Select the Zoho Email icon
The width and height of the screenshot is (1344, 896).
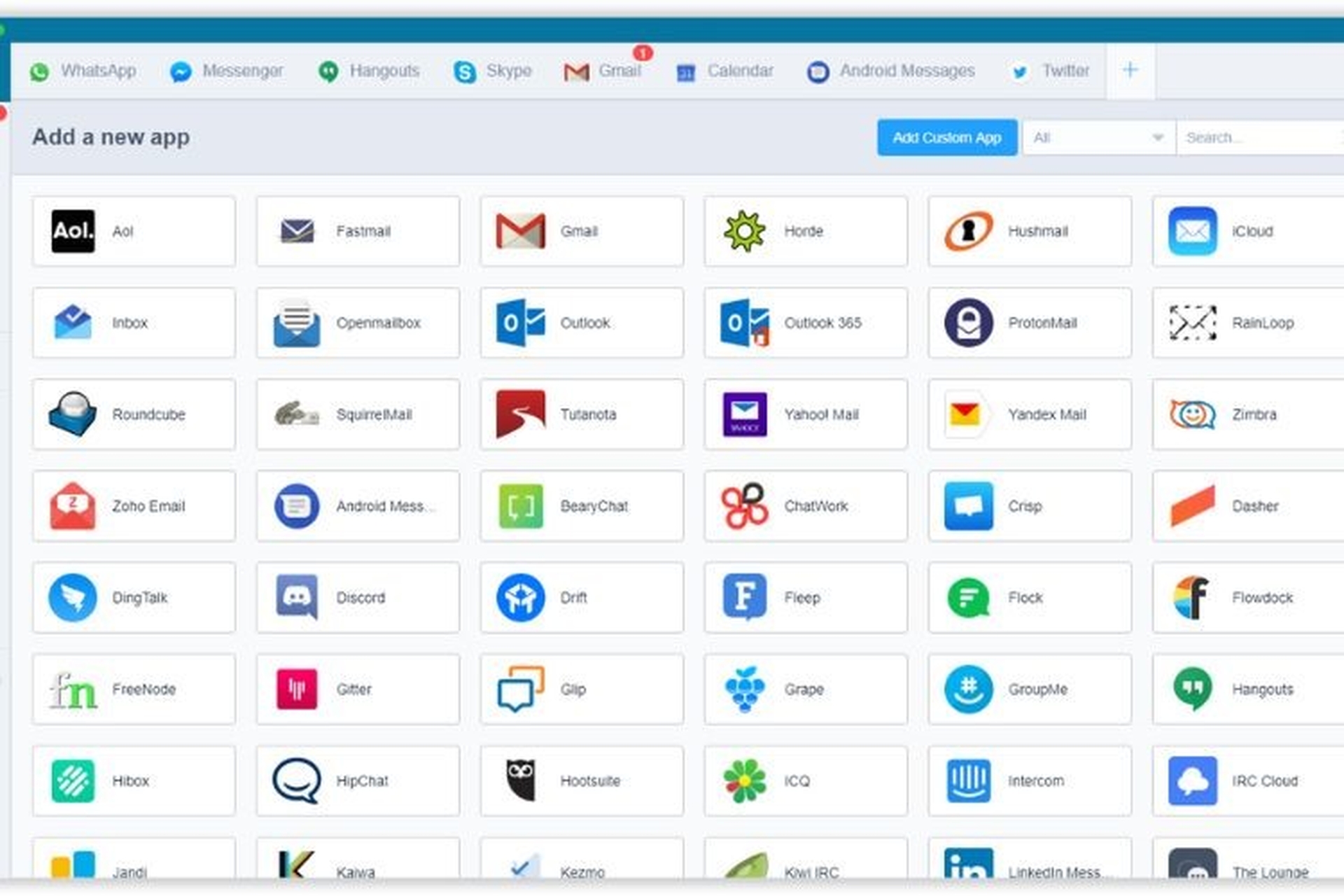[73, 505]
